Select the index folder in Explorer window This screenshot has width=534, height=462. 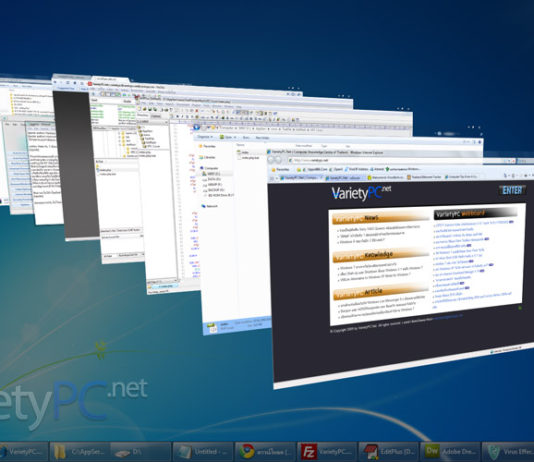(244, 153)
